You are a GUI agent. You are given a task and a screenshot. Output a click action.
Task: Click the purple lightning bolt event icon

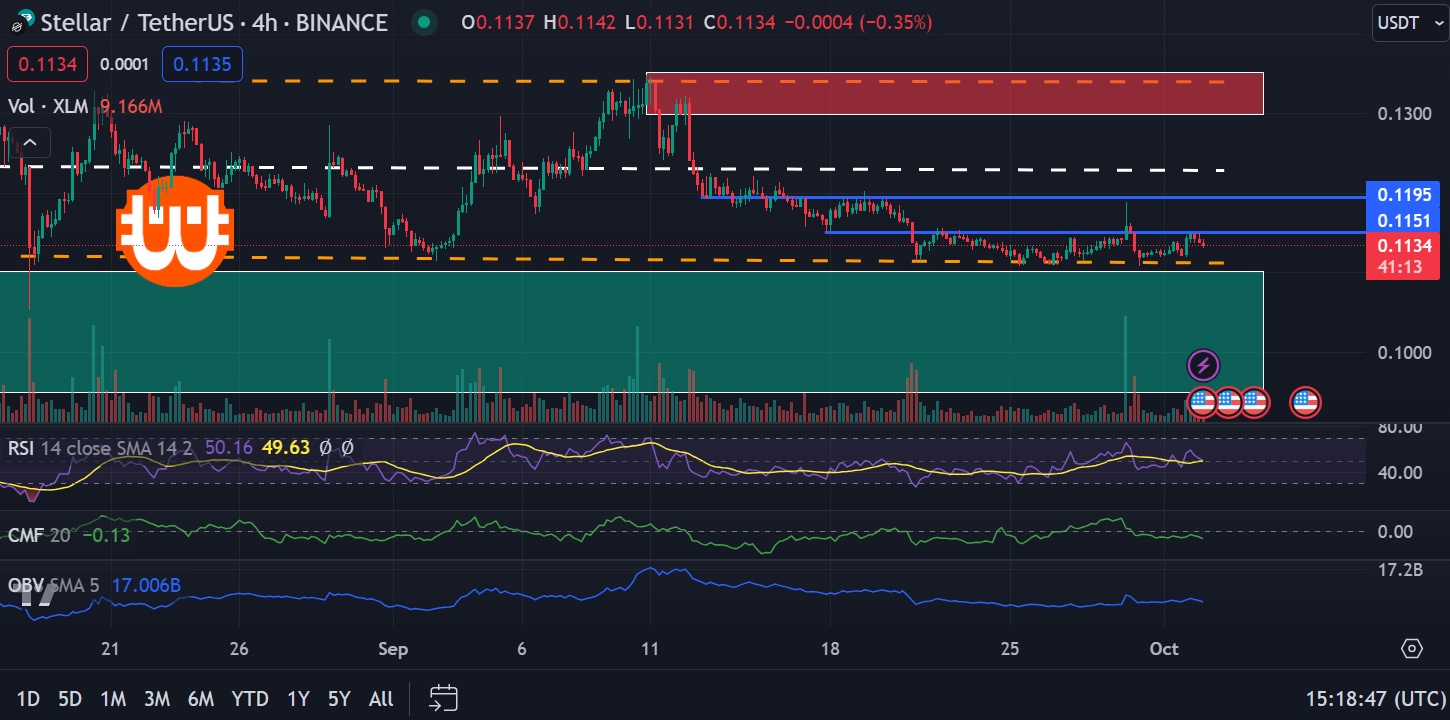click(1203, 365)
